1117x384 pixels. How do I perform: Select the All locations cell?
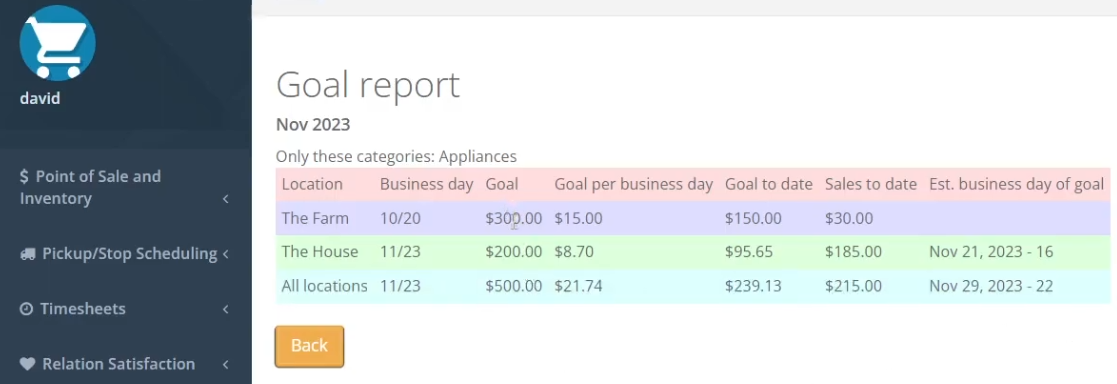[324, 286]
